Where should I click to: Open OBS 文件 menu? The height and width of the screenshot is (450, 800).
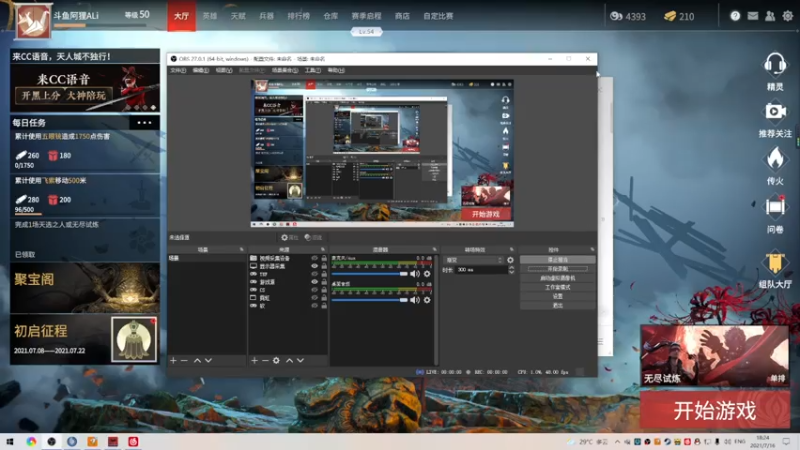(x=178, y=70)
